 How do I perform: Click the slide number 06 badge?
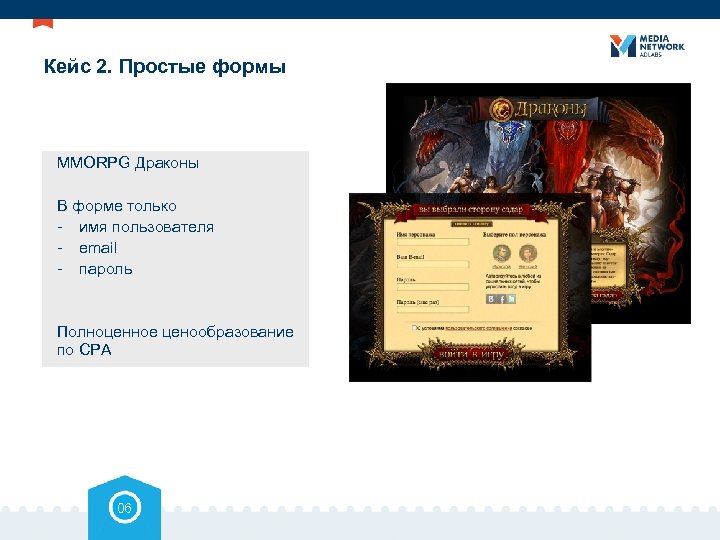tap(124, 507)
